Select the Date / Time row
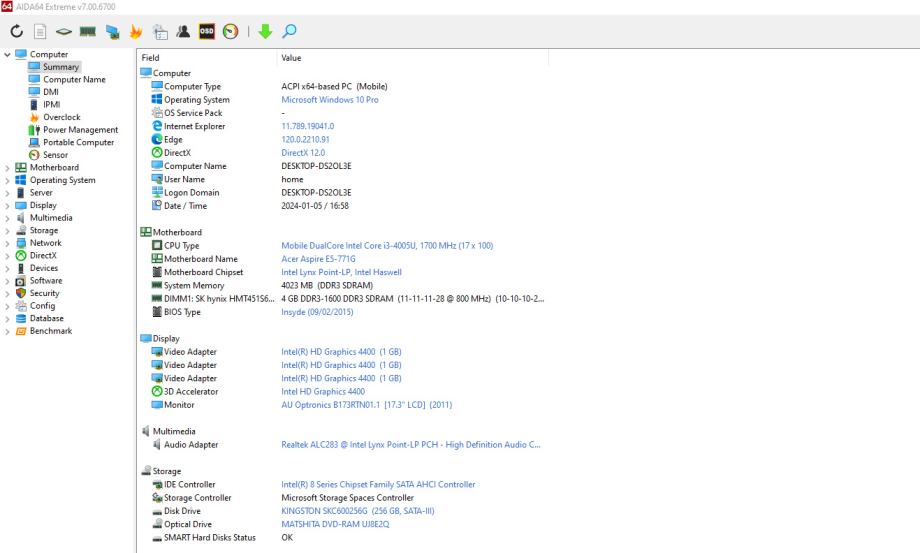The width and height of the screenshot is (920, 553). coord(343,206)
